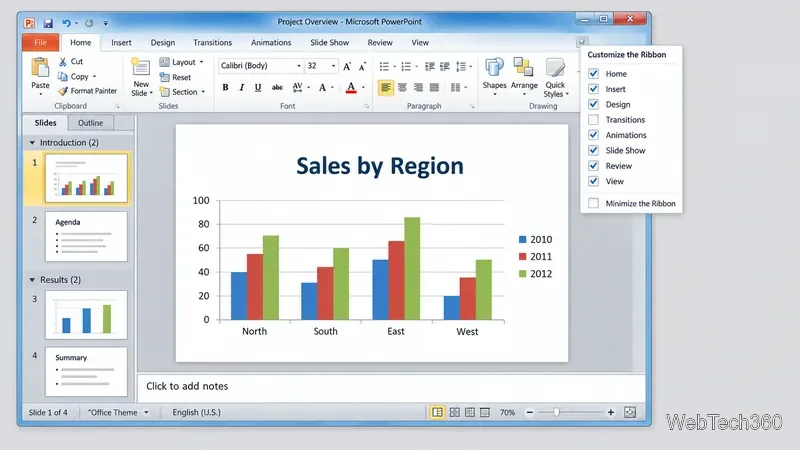Toggle Italic formatting
The width and height of the screenshot is (800, 450).
241,87
